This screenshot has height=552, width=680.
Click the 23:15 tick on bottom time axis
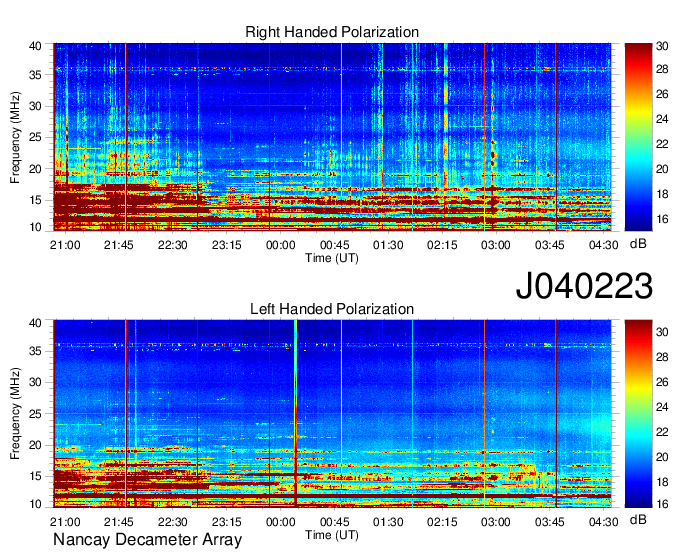(226, 522)
